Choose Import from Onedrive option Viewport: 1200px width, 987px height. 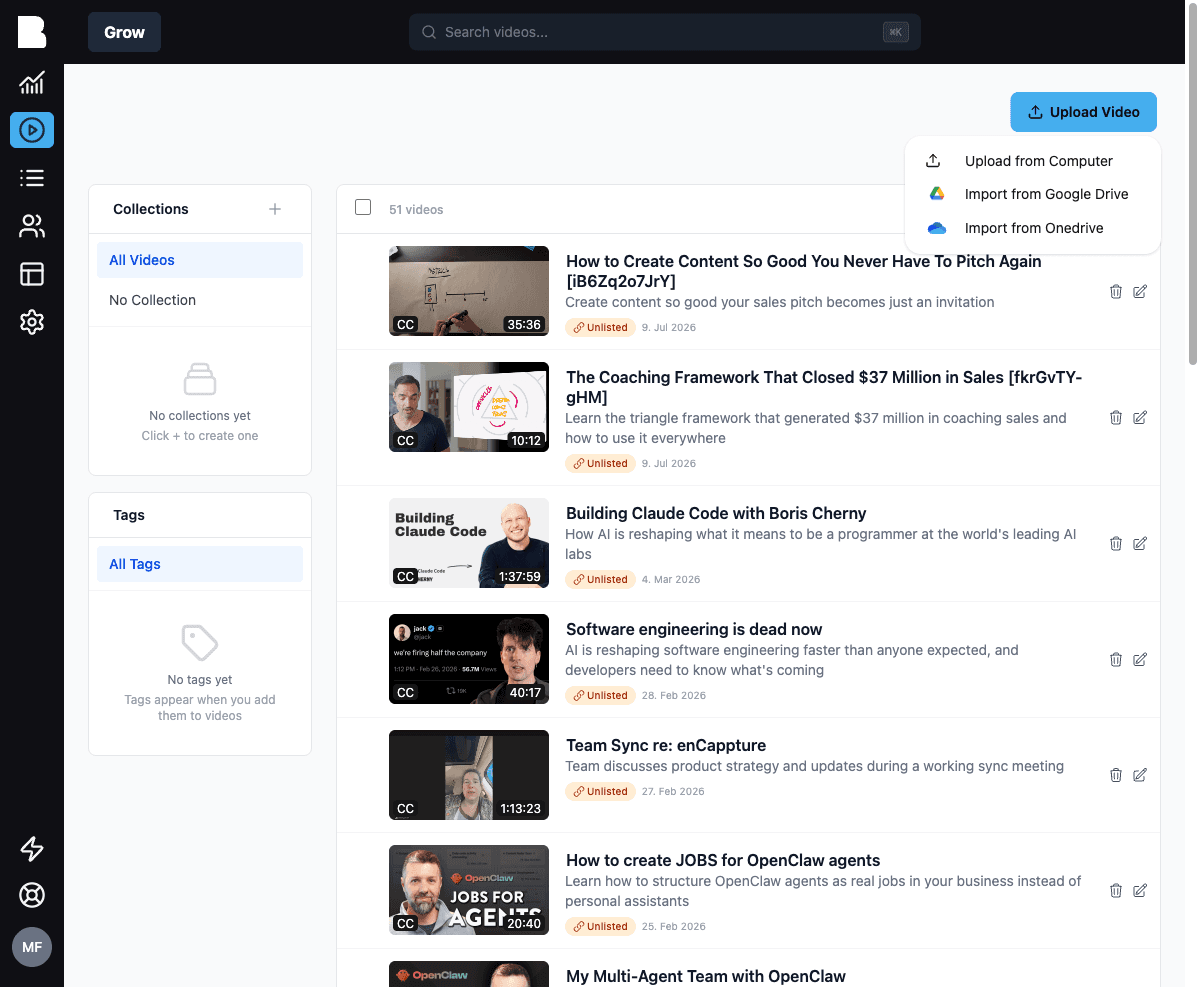click(x=1032, y=228)
